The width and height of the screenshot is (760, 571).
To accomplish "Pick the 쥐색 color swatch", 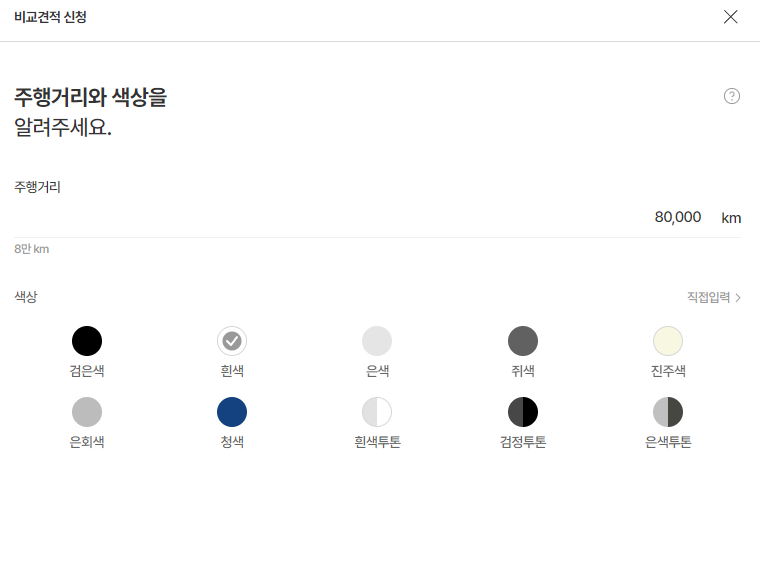I will (x=523, y=341).
